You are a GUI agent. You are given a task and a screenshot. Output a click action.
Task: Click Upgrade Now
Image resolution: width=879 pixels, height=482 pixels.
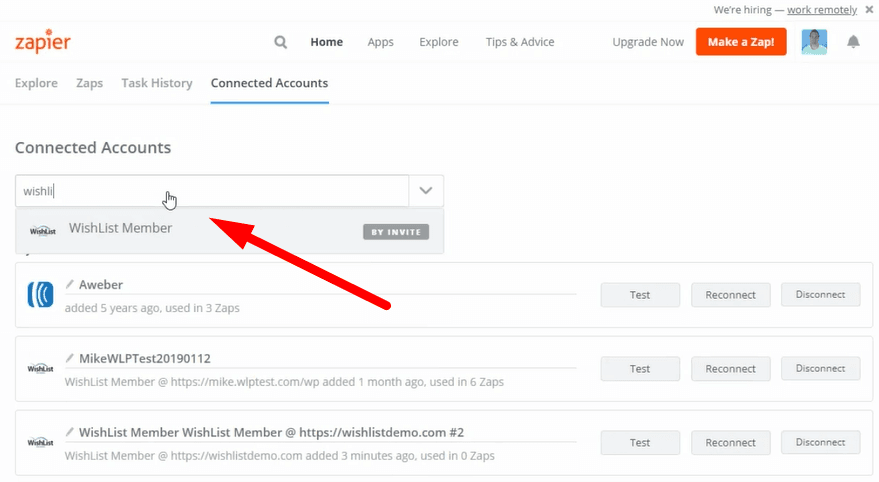(x=648, y=42)
